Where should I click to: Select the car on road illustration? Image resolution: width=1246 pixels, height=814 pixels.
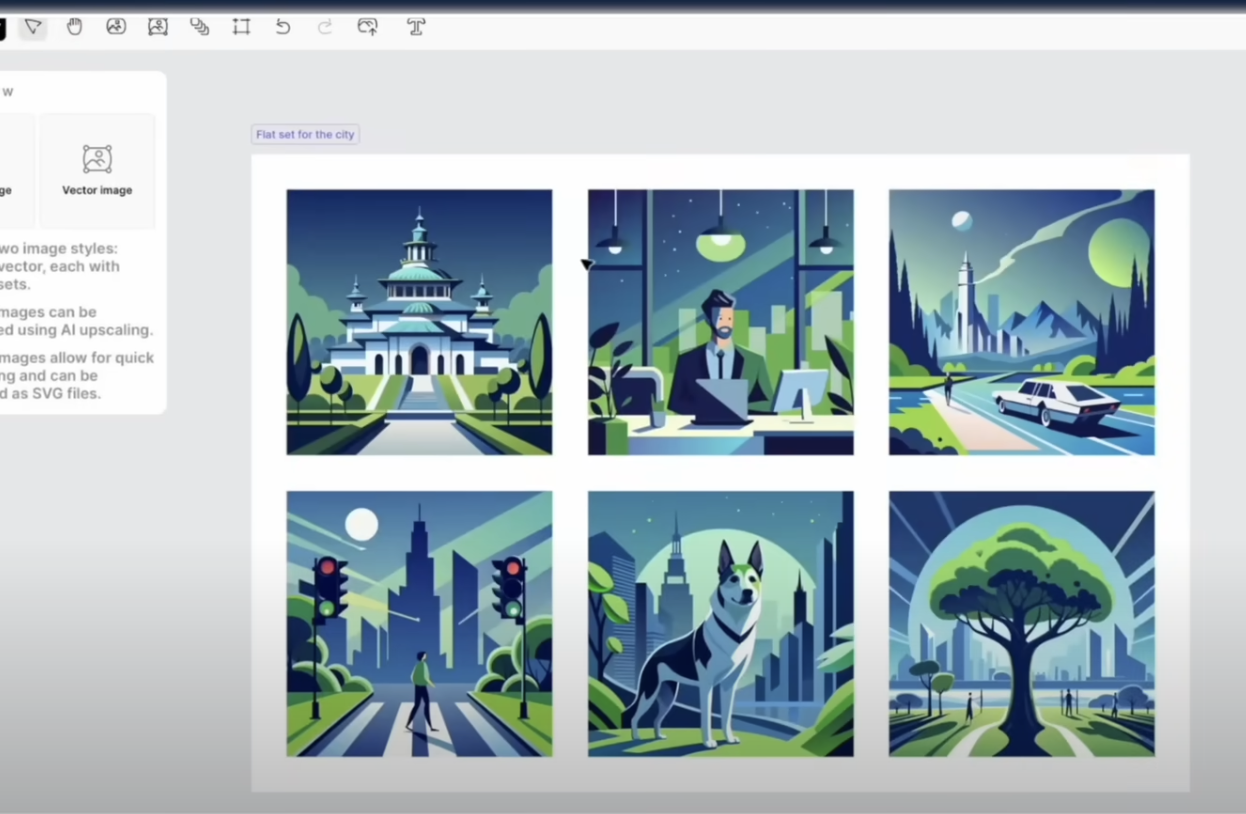pyautogui.click(x=1021, y=322)
